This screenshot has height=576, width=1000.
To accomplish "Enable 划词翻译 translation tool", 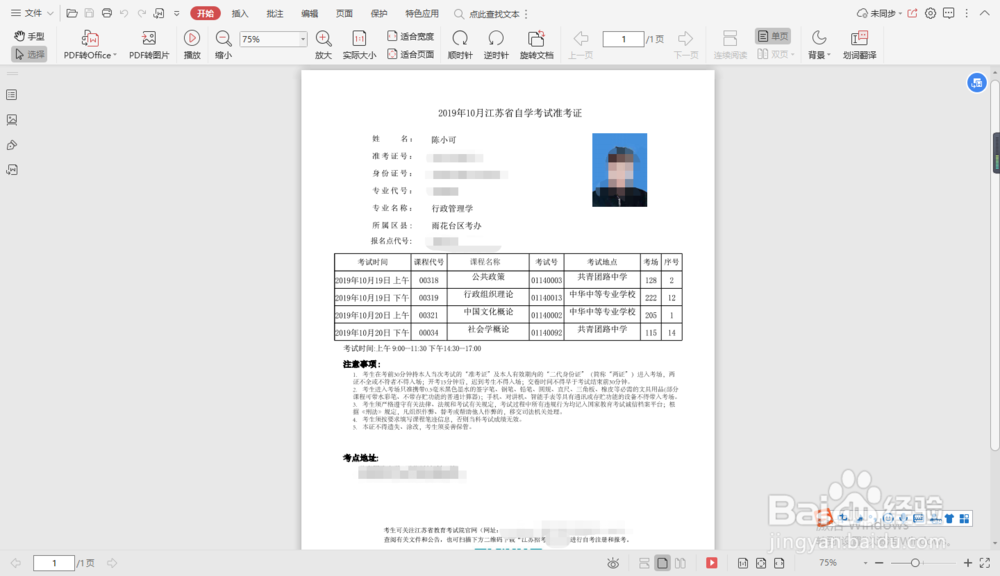I will (x=859, y=45).
